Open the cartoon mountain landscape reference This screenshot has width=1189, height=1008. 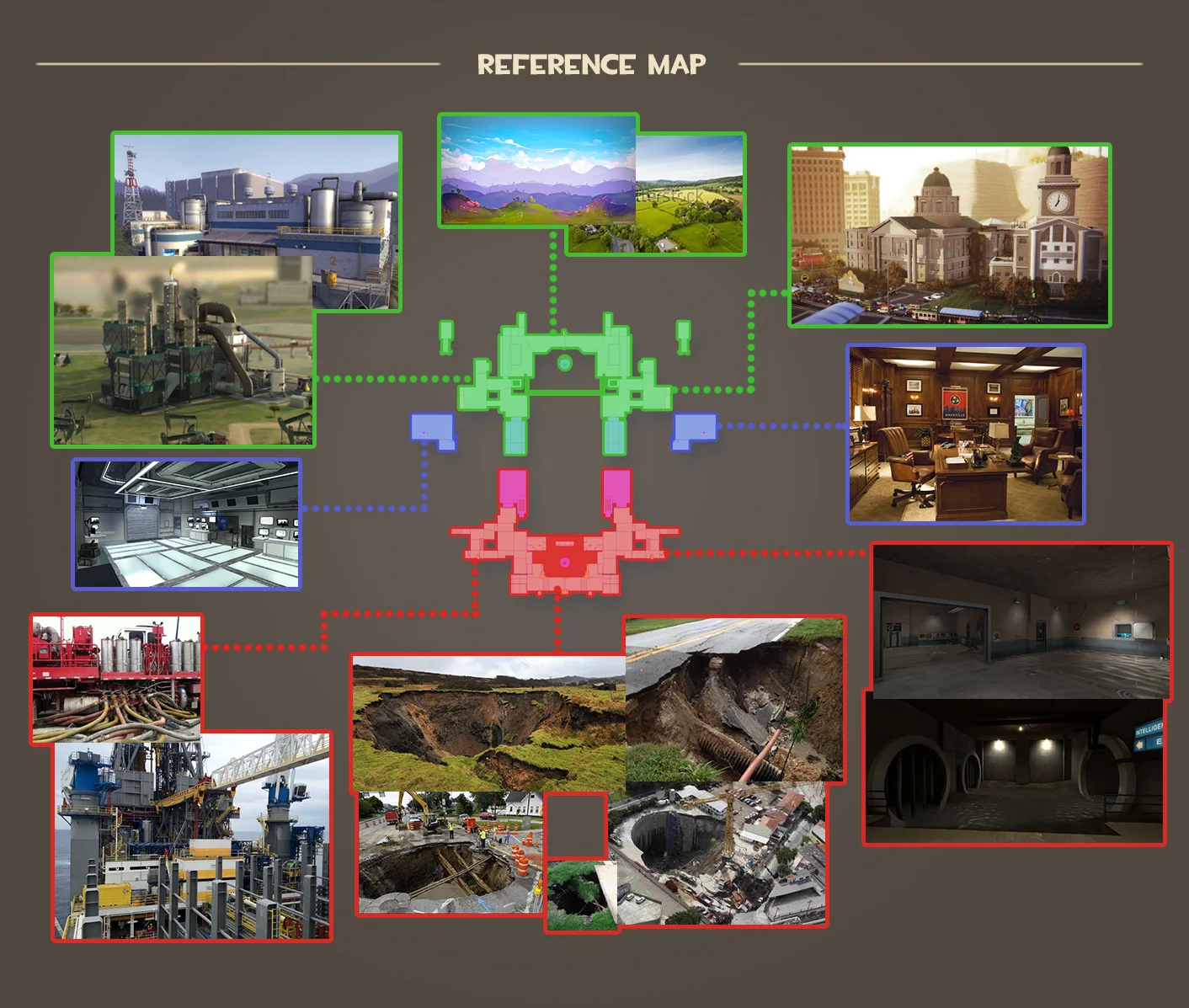539,168
